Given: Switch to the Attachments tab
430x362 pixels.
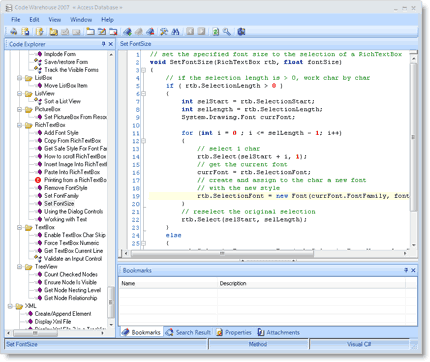Looking at the screenshot, I should [279, 332].
